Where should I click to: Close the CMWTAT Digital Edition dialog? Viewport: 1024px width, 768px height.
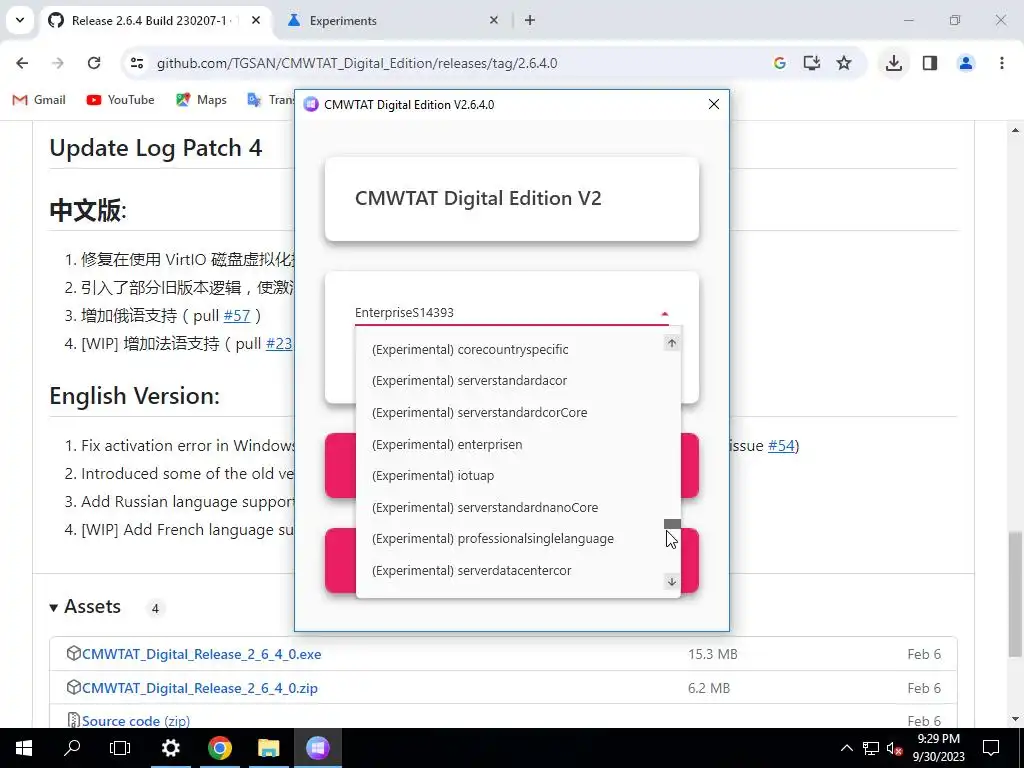[714, 104]
